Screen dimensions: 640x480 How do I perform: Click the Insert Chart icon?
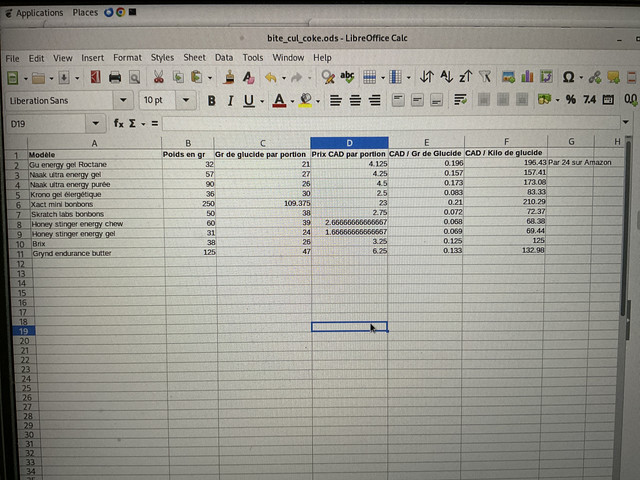[x=527, y=76]
